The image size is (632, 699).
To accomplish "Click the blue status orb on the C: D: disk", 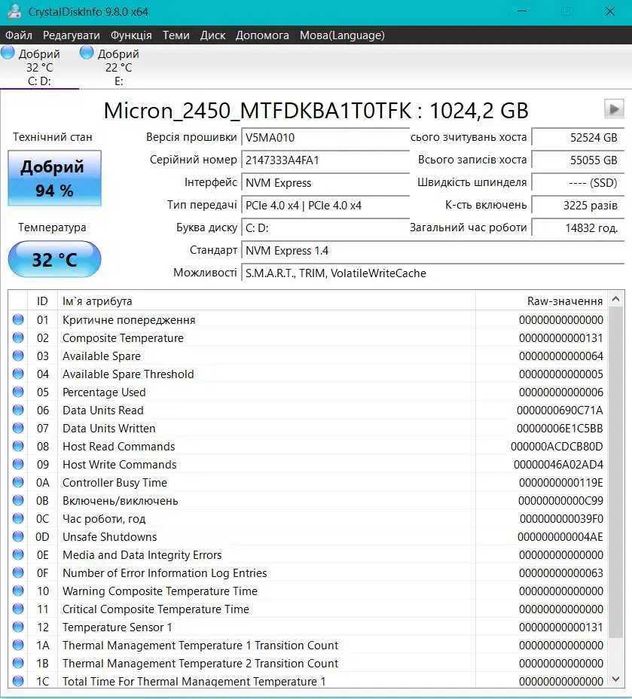I will point(8,53).
